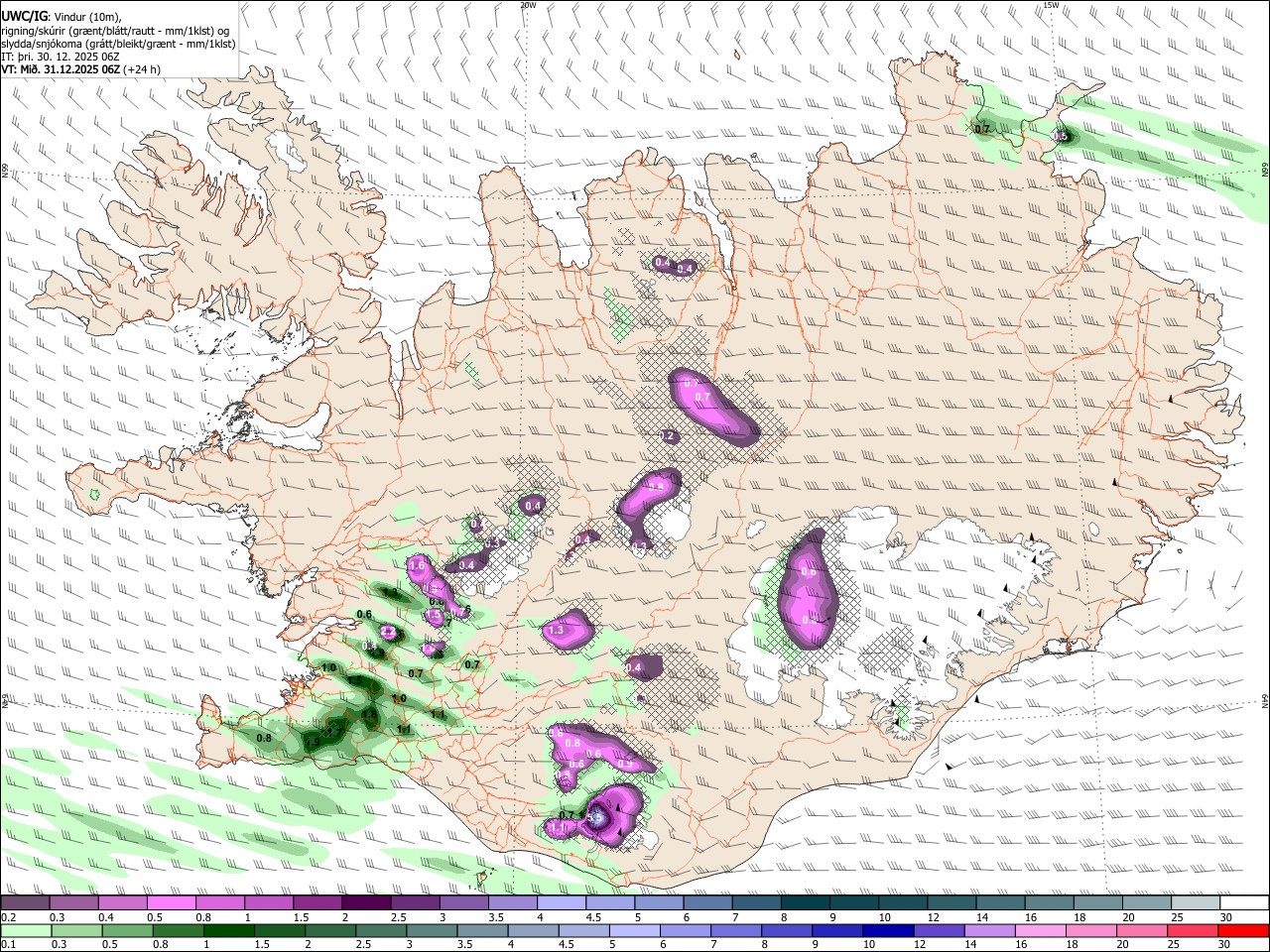Click the '5.5' value in the southern snow maximum

595,817
